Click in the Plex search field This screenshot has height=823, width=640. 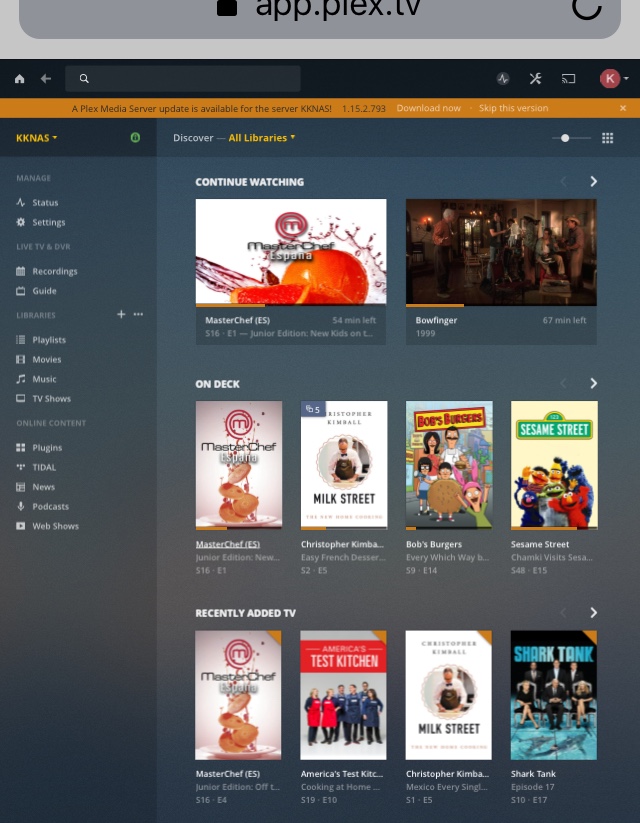183,79
